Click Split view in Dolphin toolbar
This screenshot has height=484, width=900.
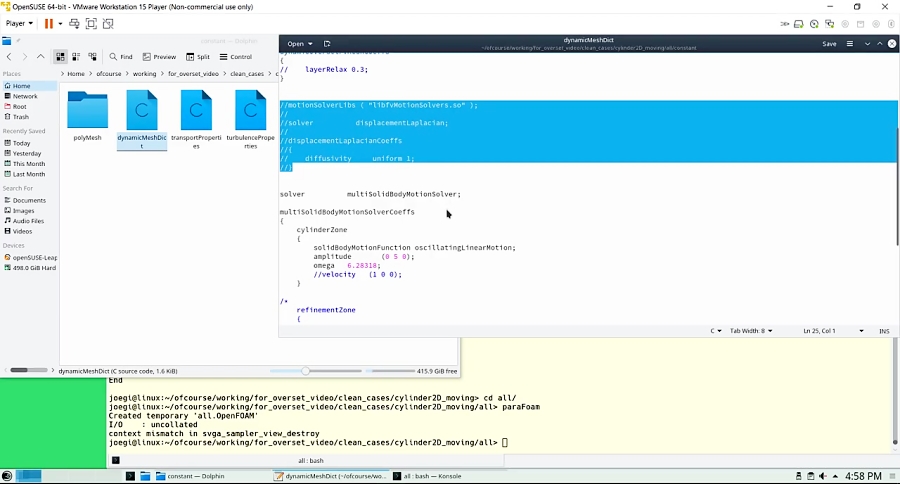[x=198, y=57]
